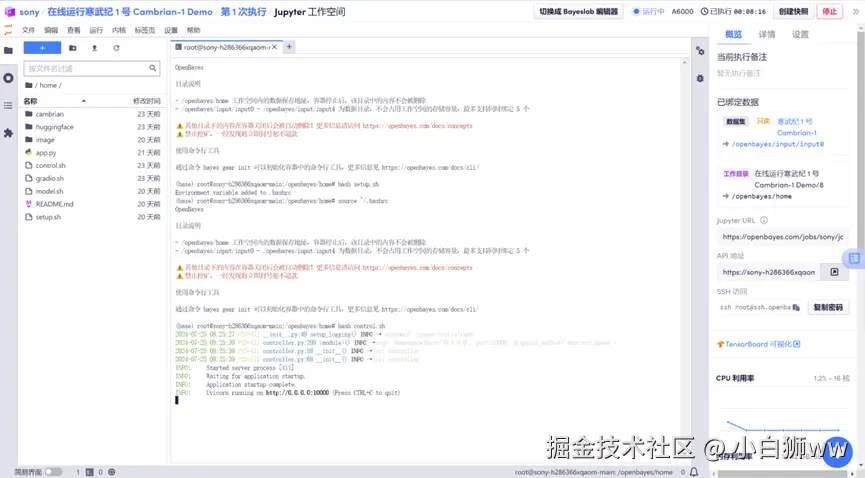Viewport: 865px width, 478px height.
Task: Open the 标签页 menu
Action: tap(145, 30)
